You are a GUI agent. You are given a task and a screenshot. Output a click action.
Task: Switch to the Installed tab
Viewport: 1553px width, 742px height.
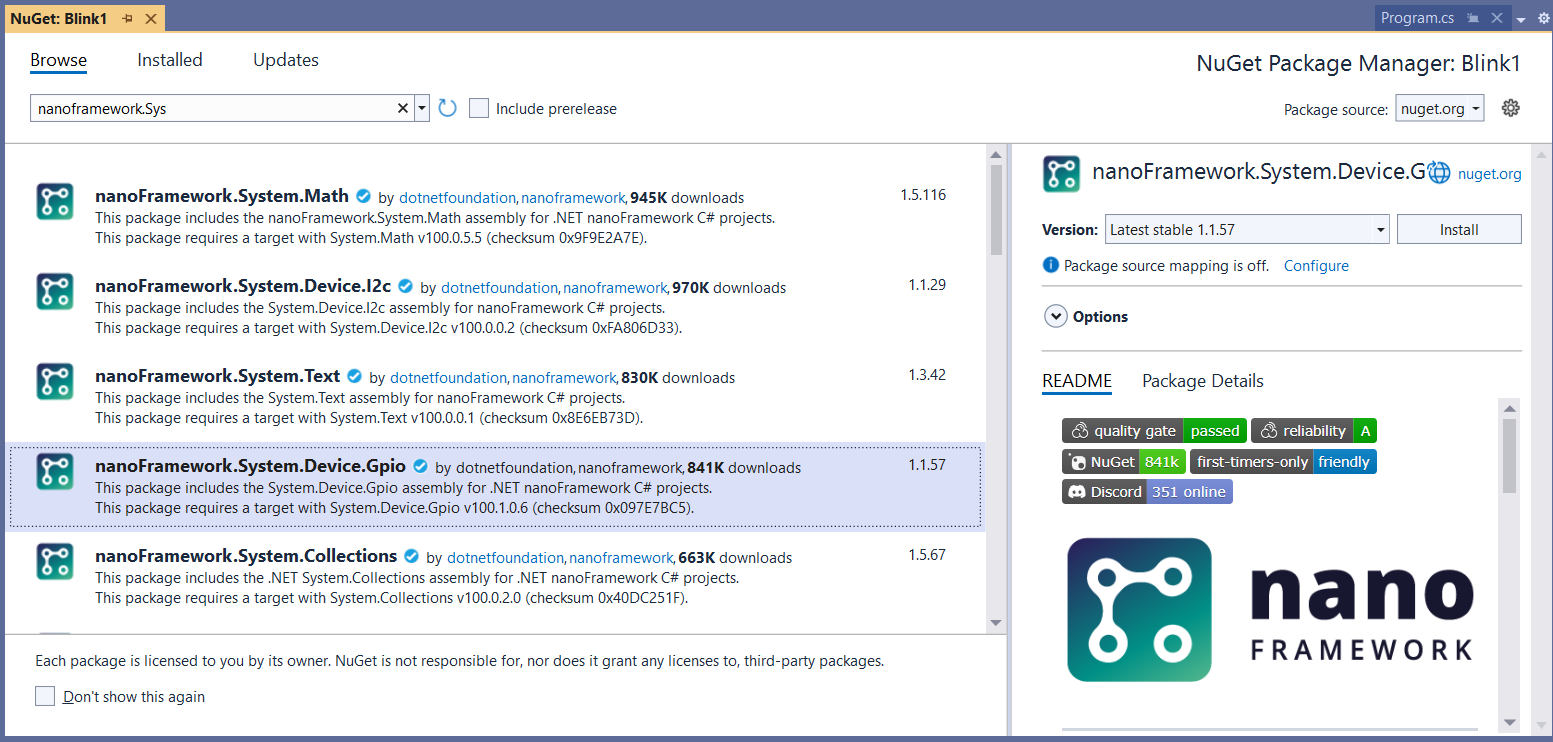pos(169,60)
